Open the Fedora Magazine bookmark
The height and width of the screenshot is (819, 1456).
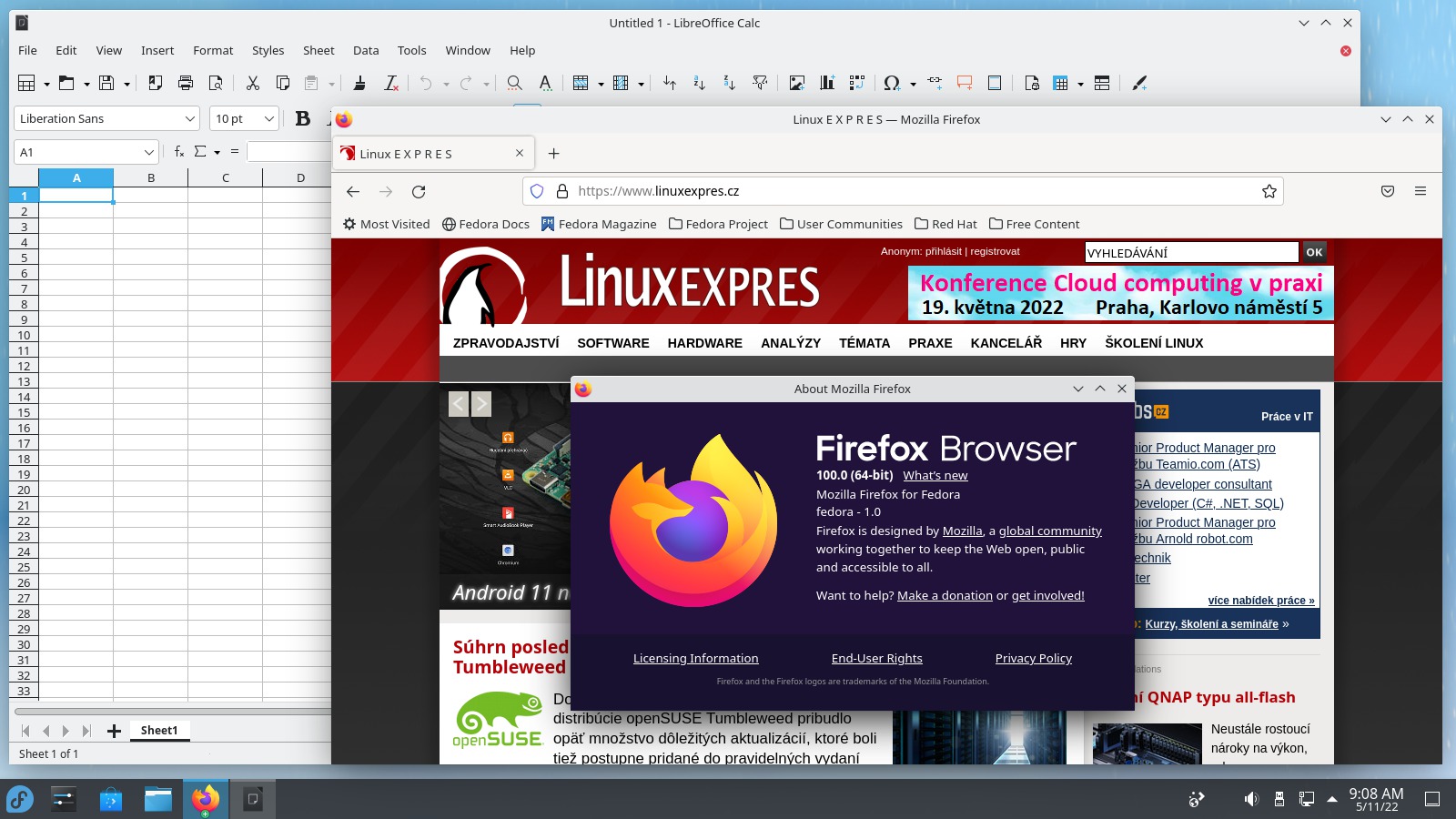599,224
